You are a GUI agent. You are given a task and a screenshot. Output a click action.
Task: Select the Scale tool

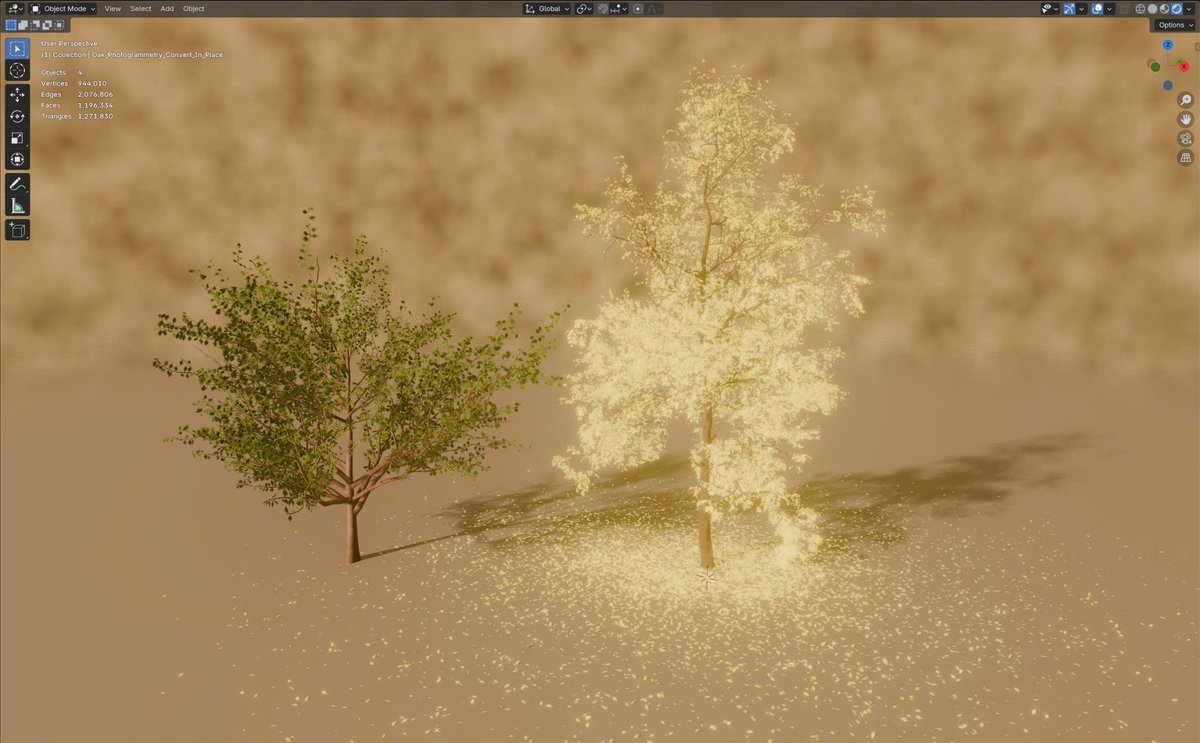click(x=16, y=139)
